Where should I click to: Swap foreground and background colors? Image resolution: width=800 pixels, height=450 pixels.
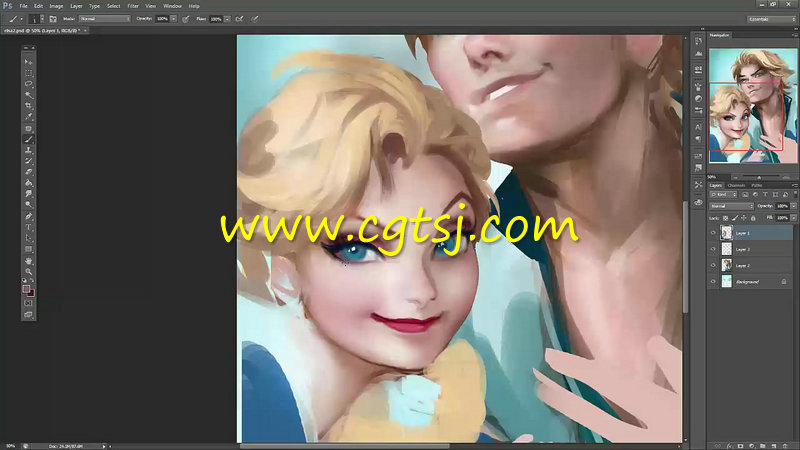[32, 281]
